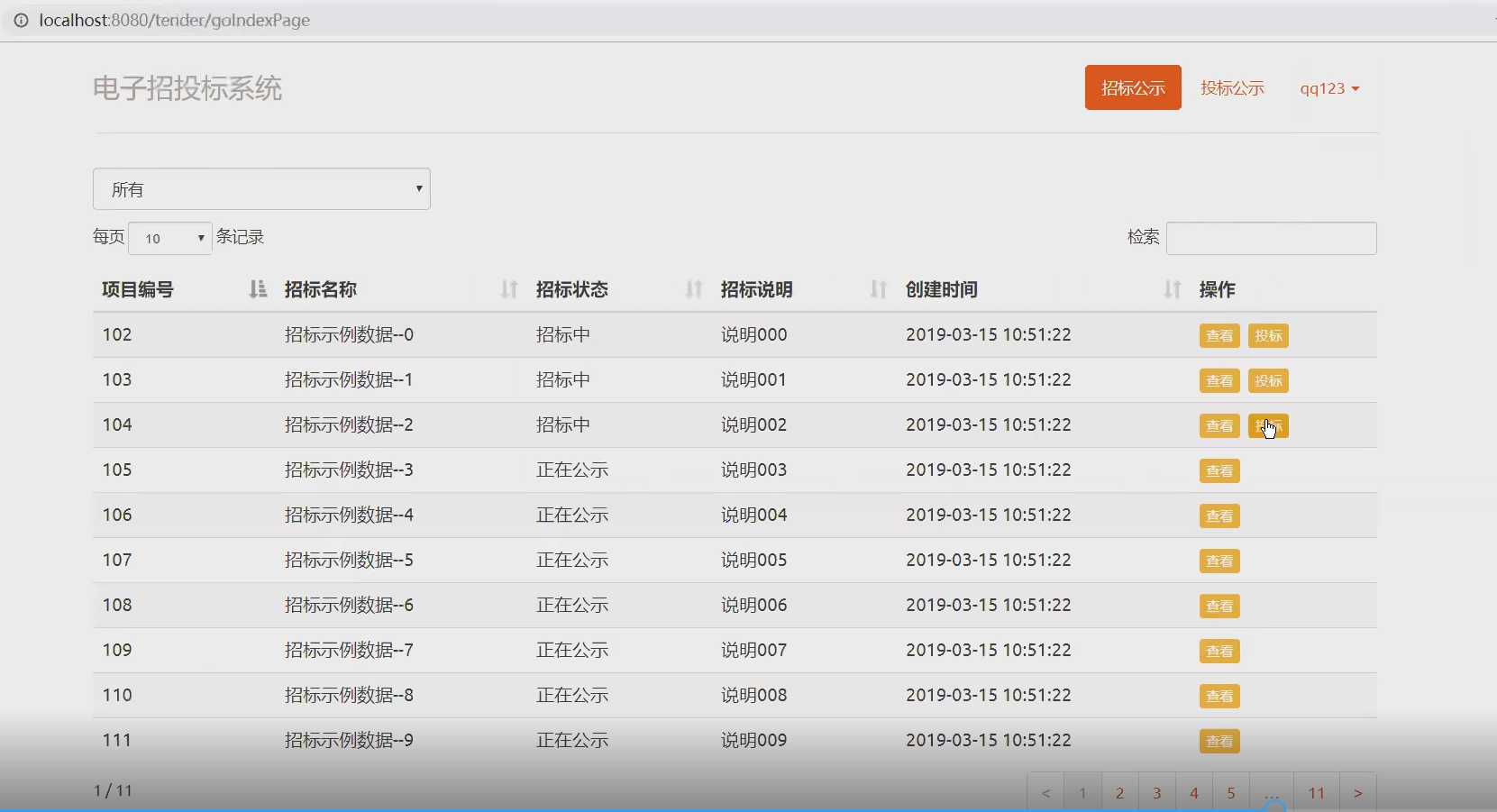
Task: Expand the records-per-page dropdown showing 10
Action: [x=170, y=238]
